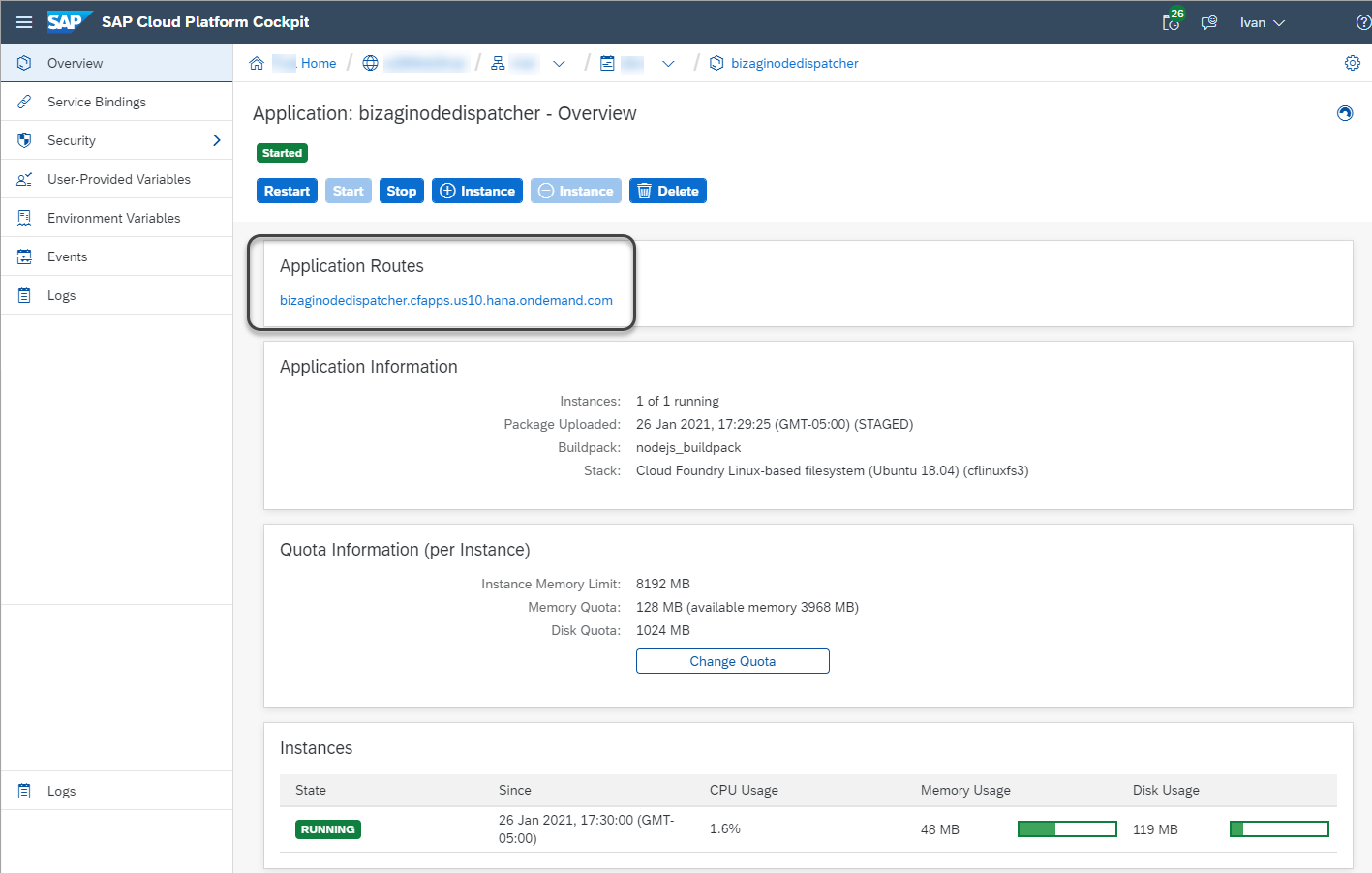1372x873 pixels.
Task: Open Logs item below Events
Action: [116, 295]
